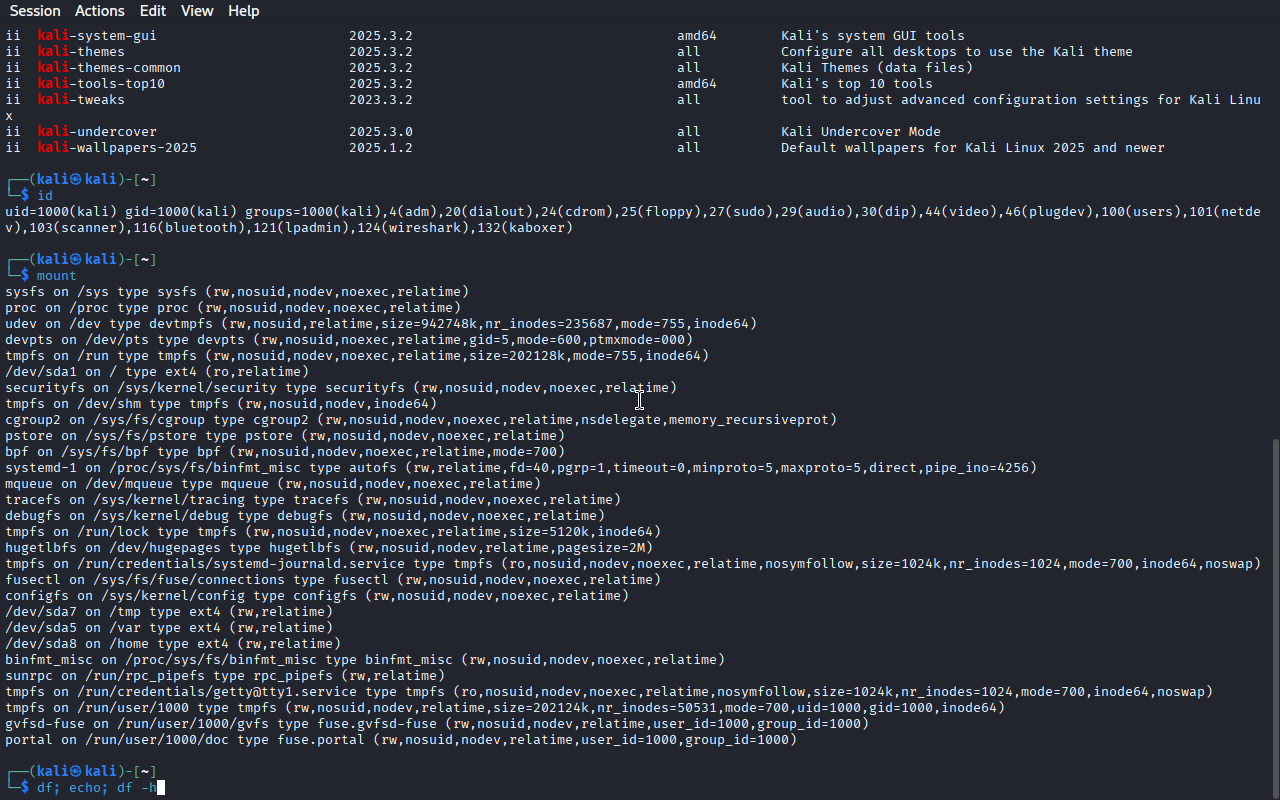The width and height of the screenshot is (1280, 800).
Task: Click the 'tmpfs on /run/user/1000' line
Action: click(x=505, y=708)
